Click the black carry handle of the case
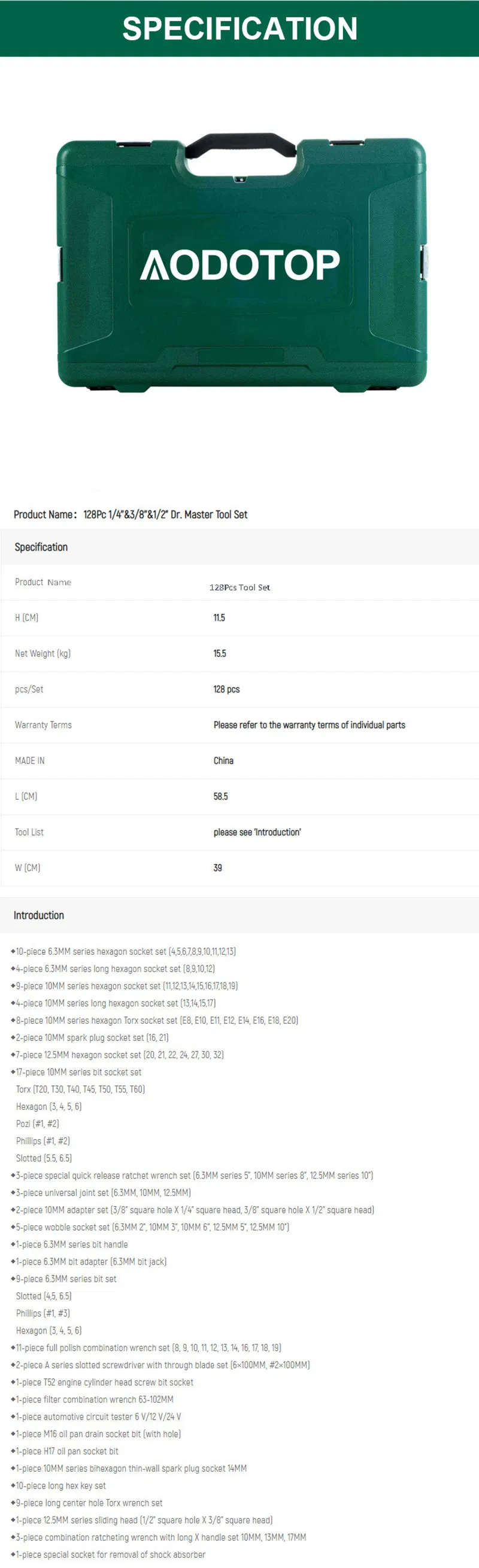This screenshot has width=479, height=1568. coord(241,145)
